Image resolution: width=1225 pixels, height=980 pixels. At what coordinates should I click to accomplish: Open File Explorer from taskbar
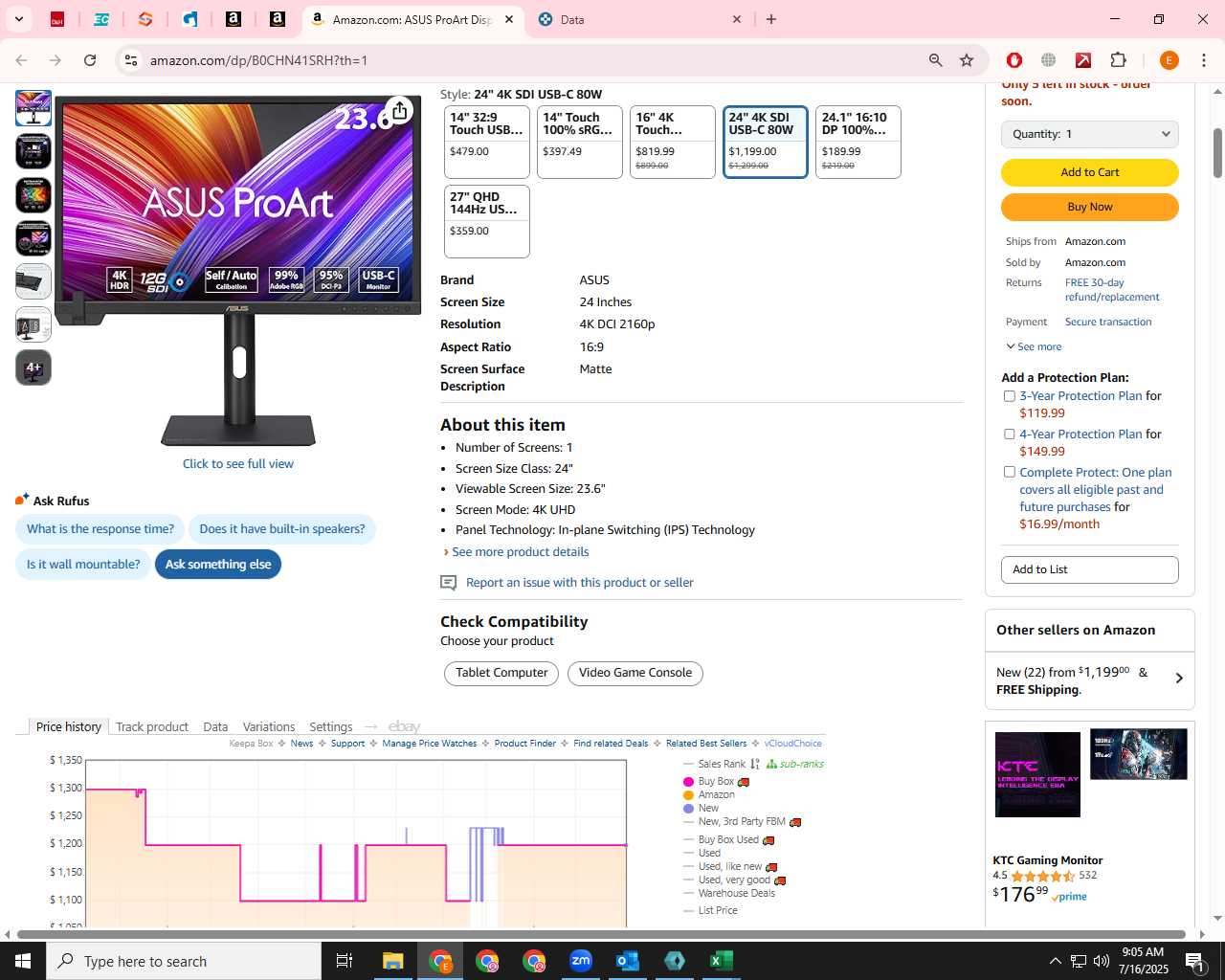point(392,961)
